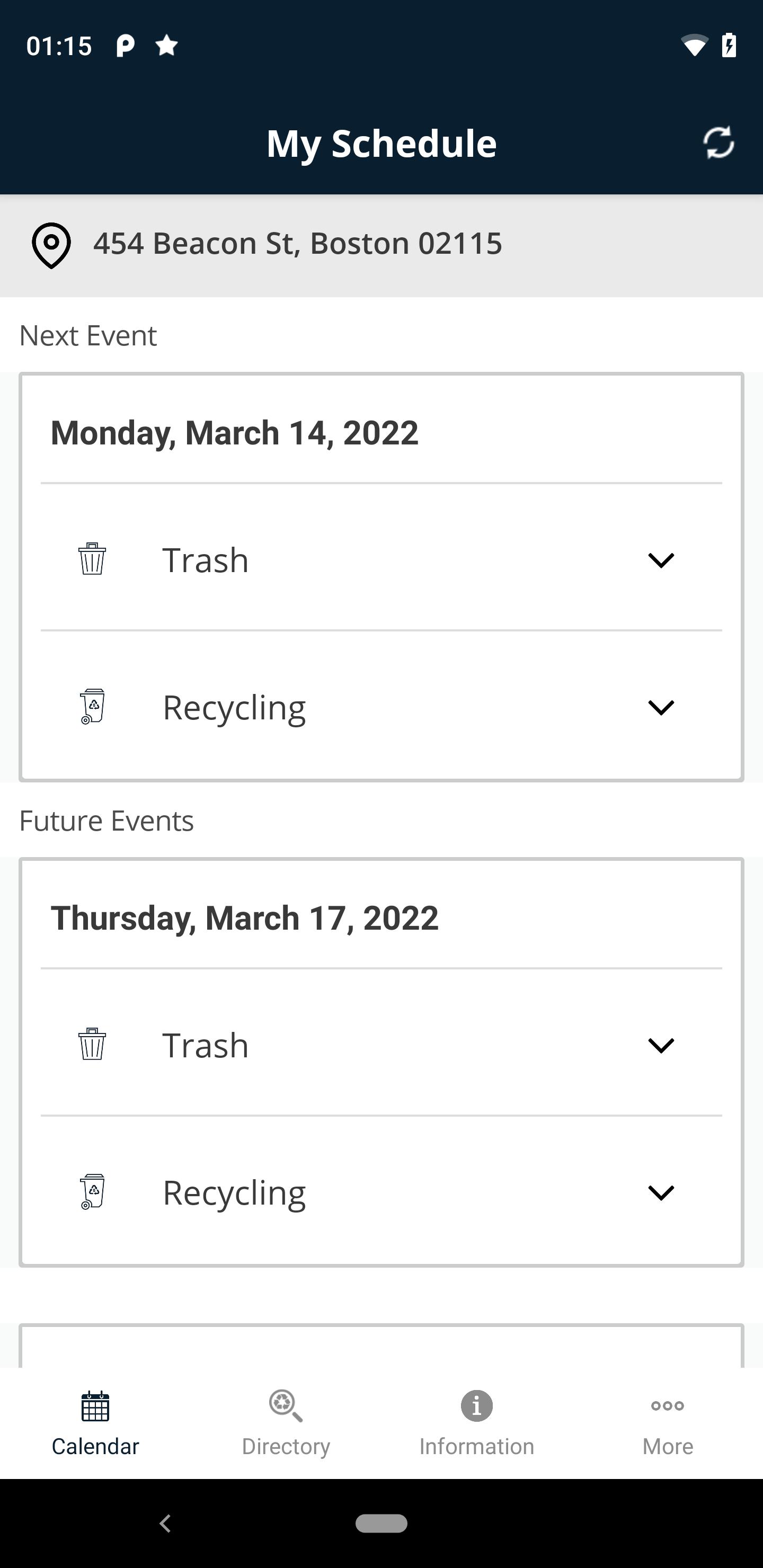
Task: Tap the Thursday, March 17, 2022 header
Action: pyautogui.click(x=245, y=918)
